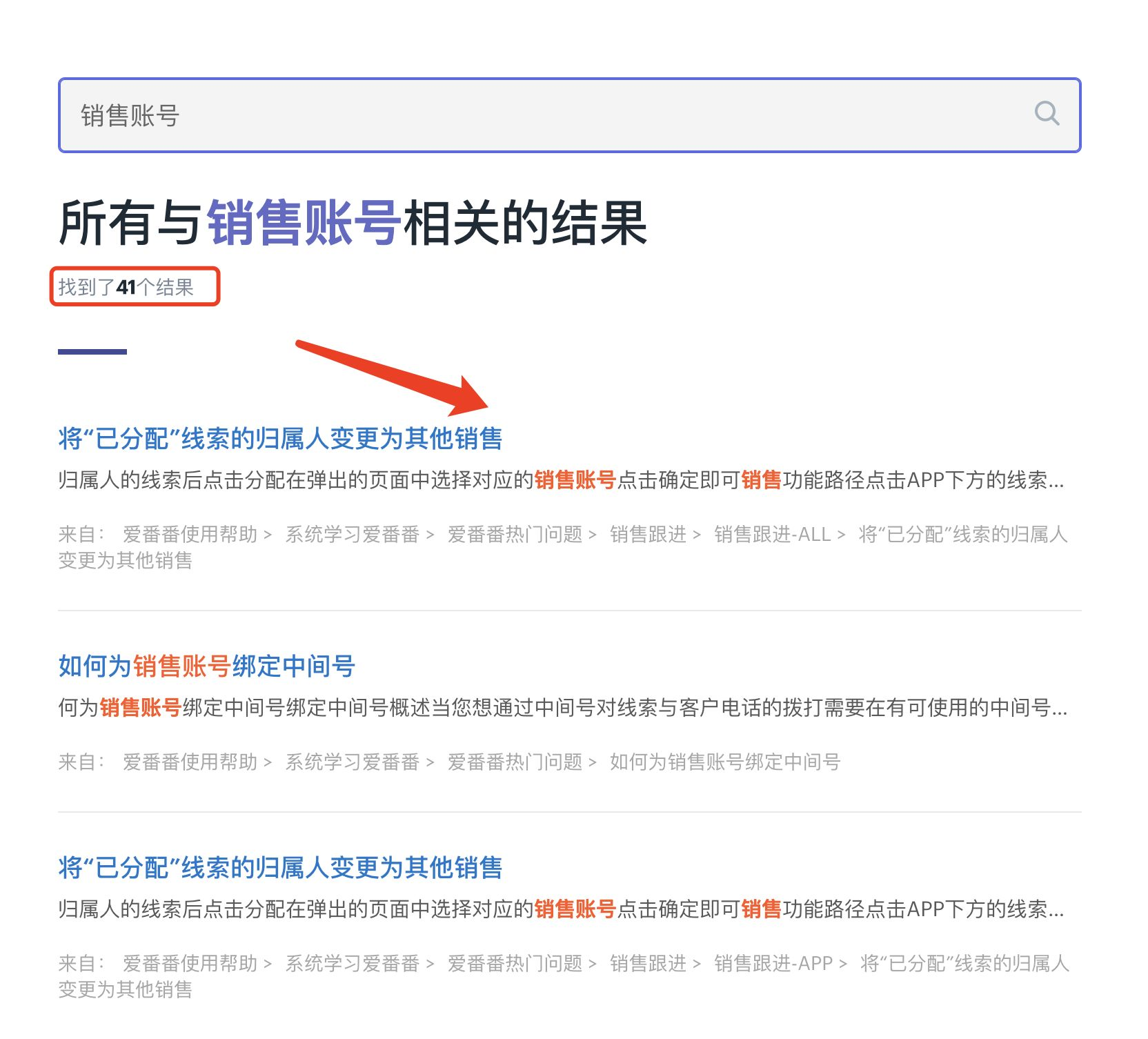This screenshot has width=1148, height=1039.
Task: Select 系统学习爱番番 breadcrumb in the first result
Action: pyautogui.click(x=353, y=534)
